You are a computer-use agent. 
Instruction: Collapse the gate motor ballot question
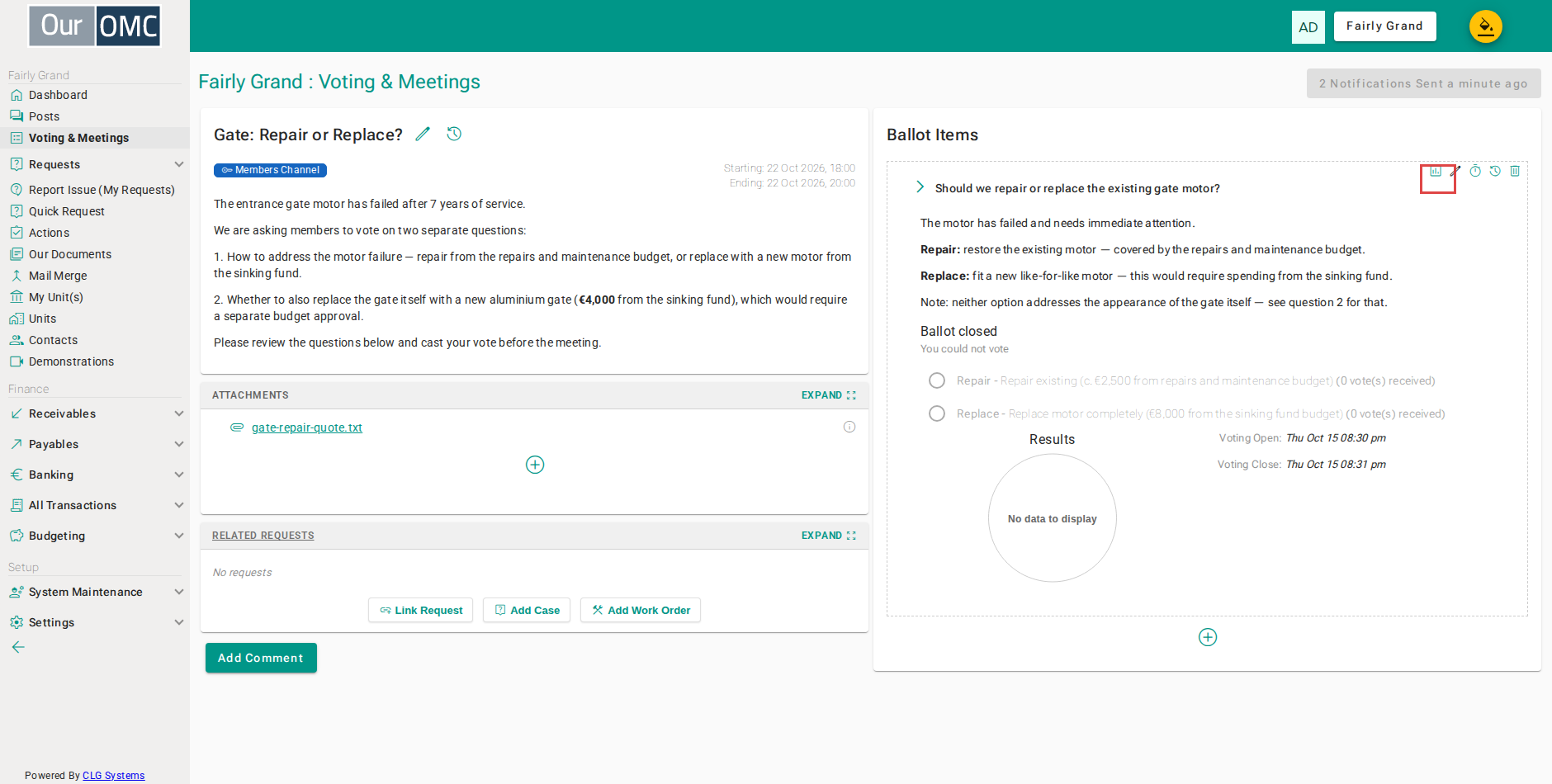(x=920, y=187)
